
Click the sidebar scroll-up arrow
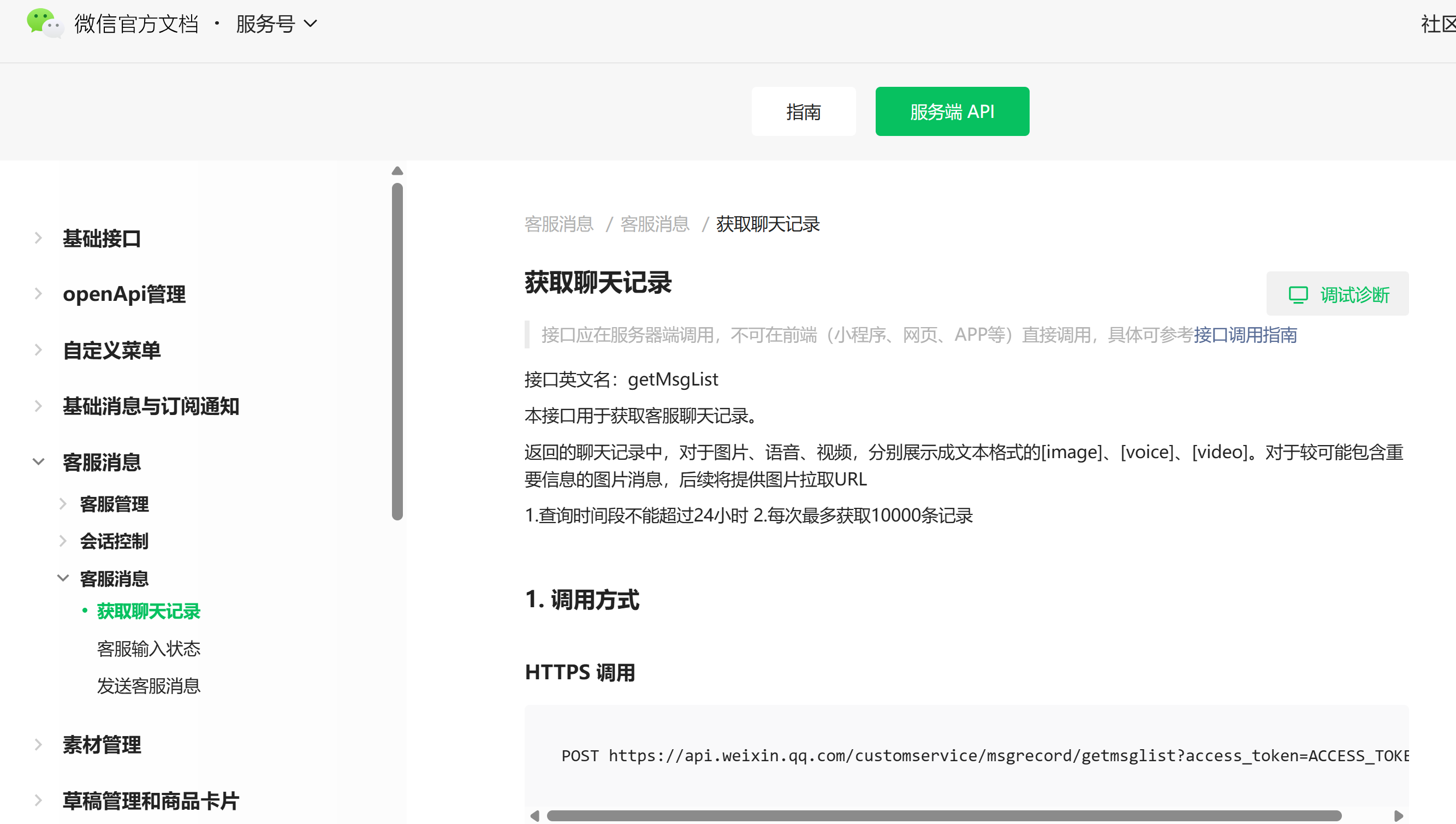coord(397,171)
